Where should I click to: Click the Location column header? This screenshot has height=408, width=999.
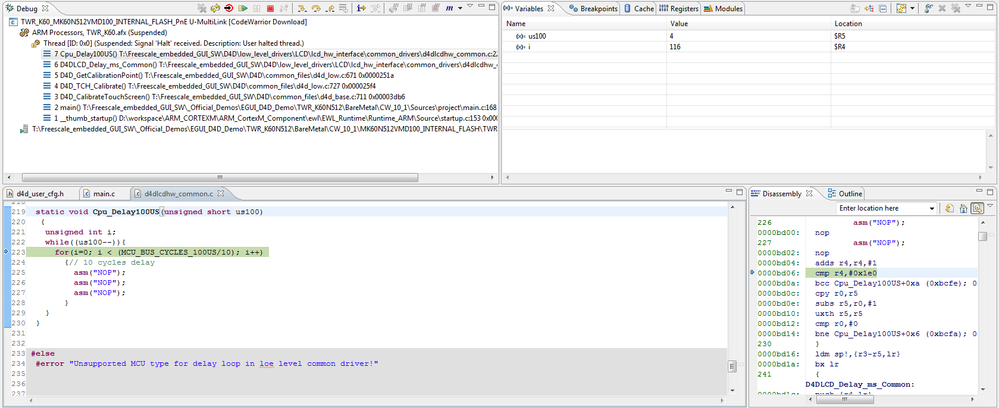click(913, 24)
